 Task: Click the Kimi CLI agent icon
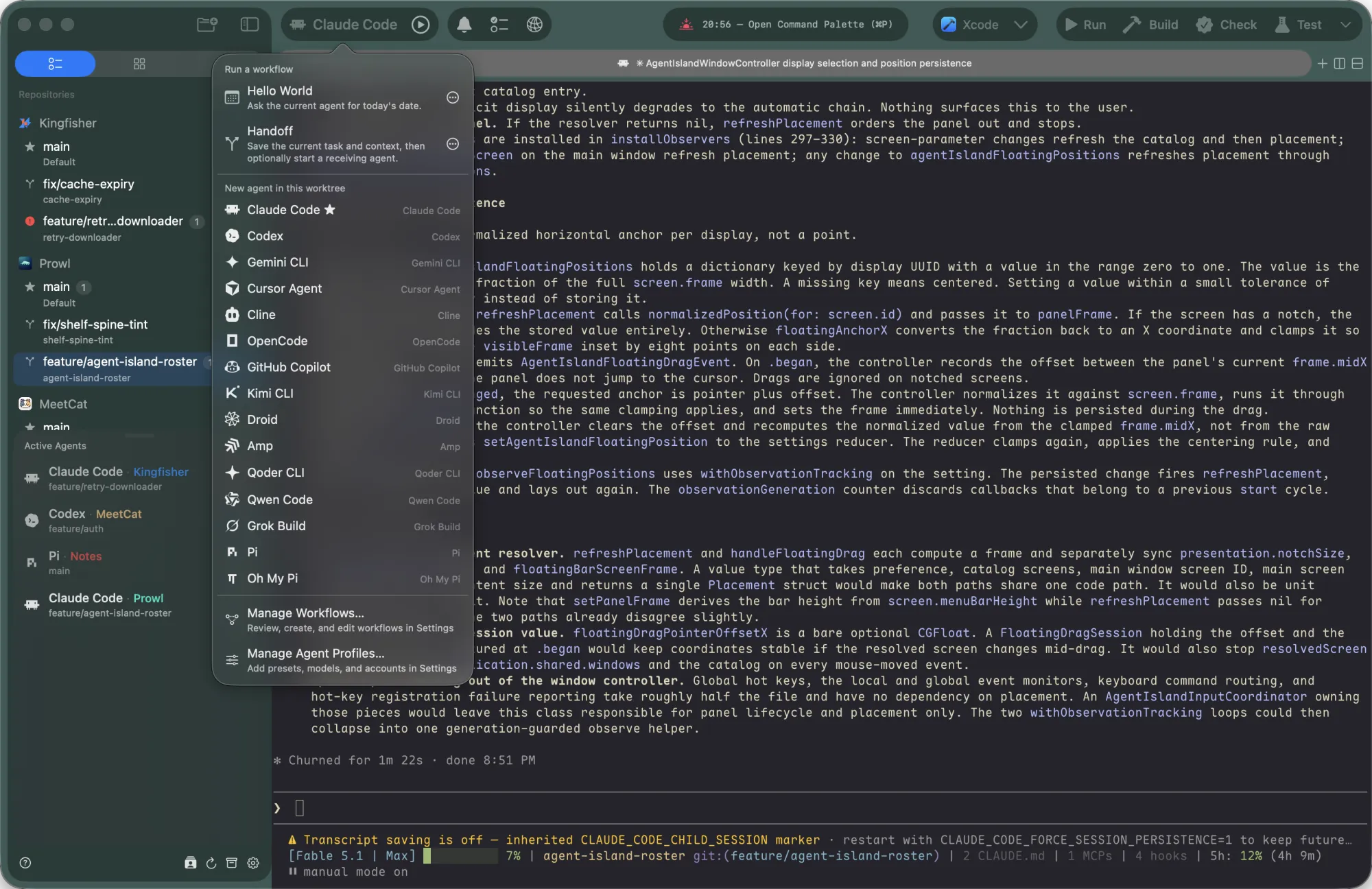pos(233,393)
